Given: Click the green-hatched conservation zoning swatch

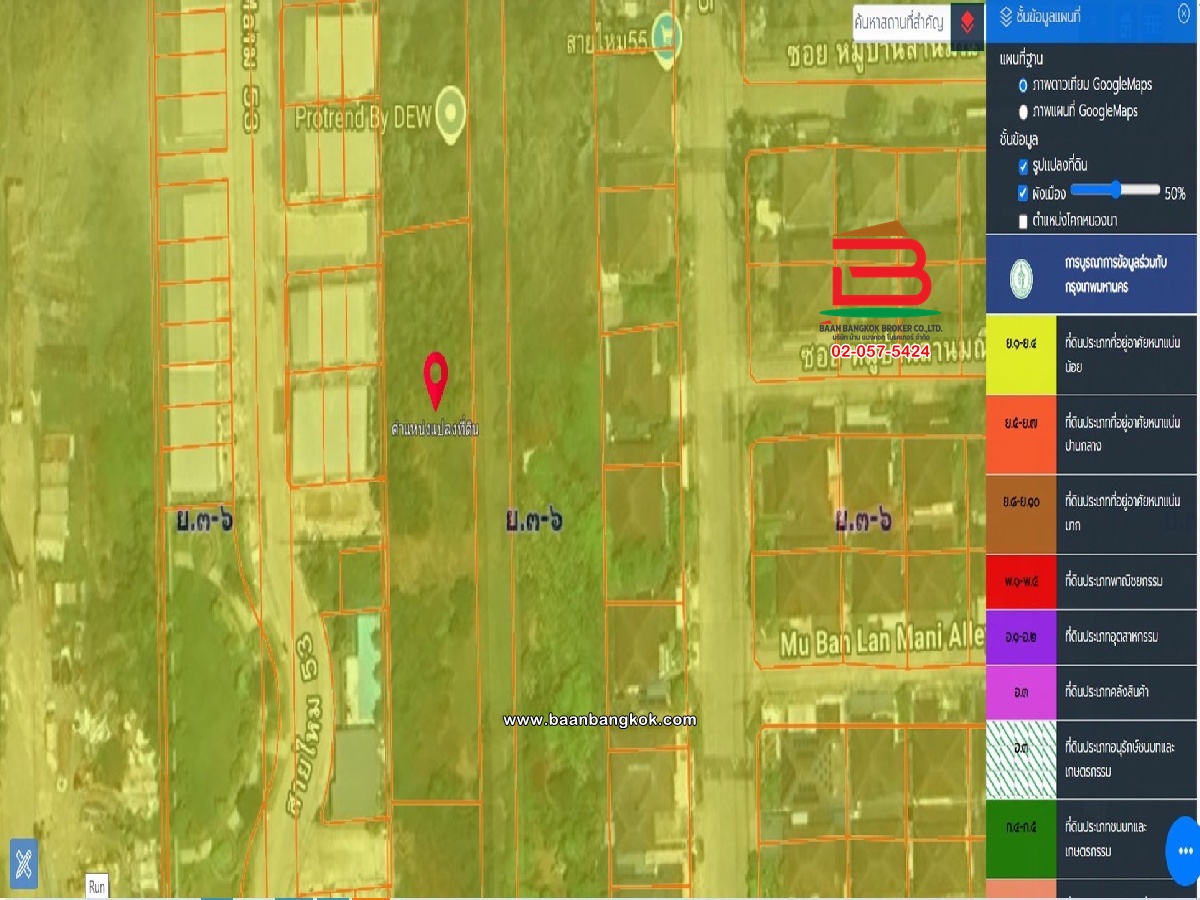Looking at the screenshot, I should click(x=1021, y=759).
